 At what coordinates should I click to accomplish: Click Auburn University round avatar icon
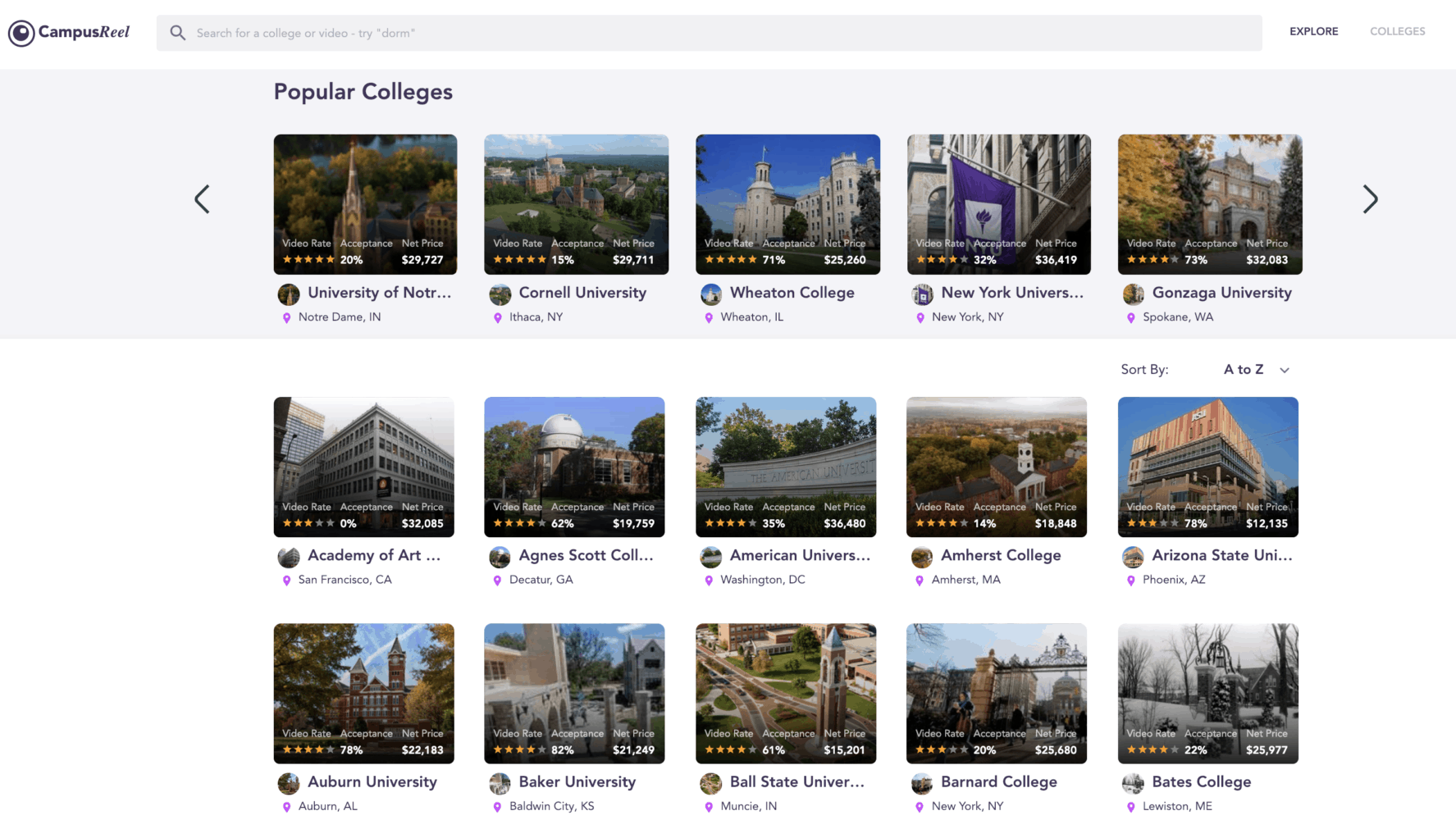(289, 784)
